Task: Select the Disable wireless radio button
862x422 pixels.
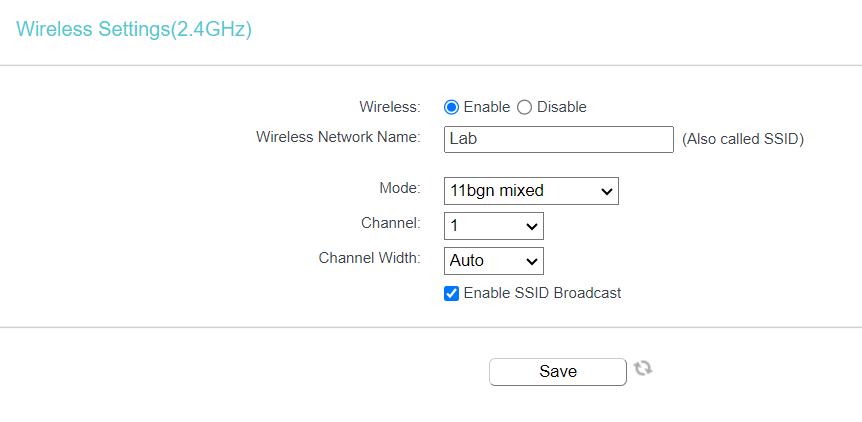Action: pos(524,107)
